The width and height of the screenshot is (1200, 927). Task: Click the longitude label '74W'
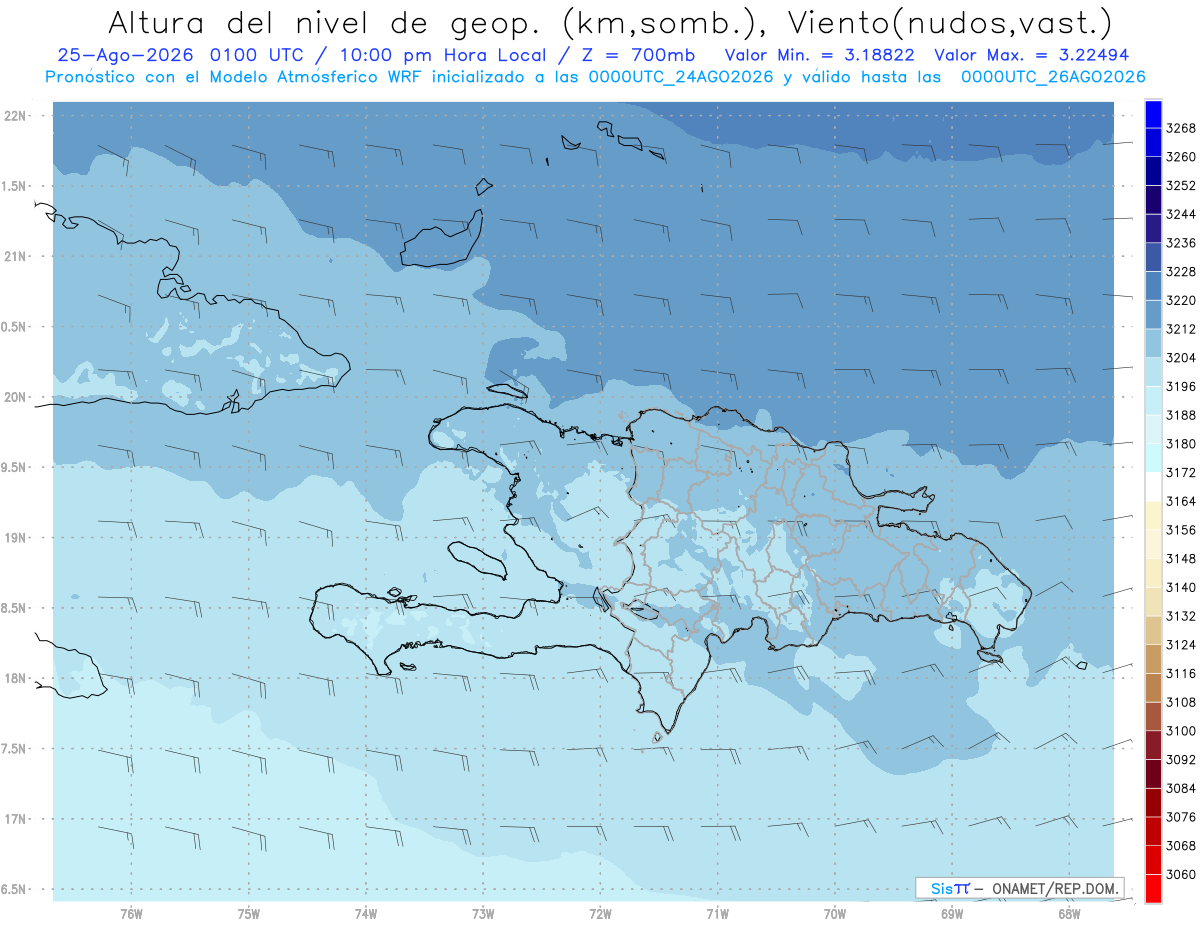point(366,913)
